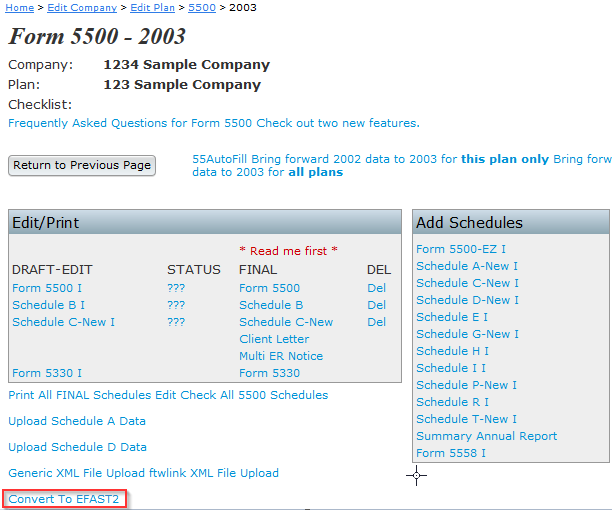Go to Home breadcrumb link
The height and width of the screenshot is (510, 612).
tap(20, 7)
